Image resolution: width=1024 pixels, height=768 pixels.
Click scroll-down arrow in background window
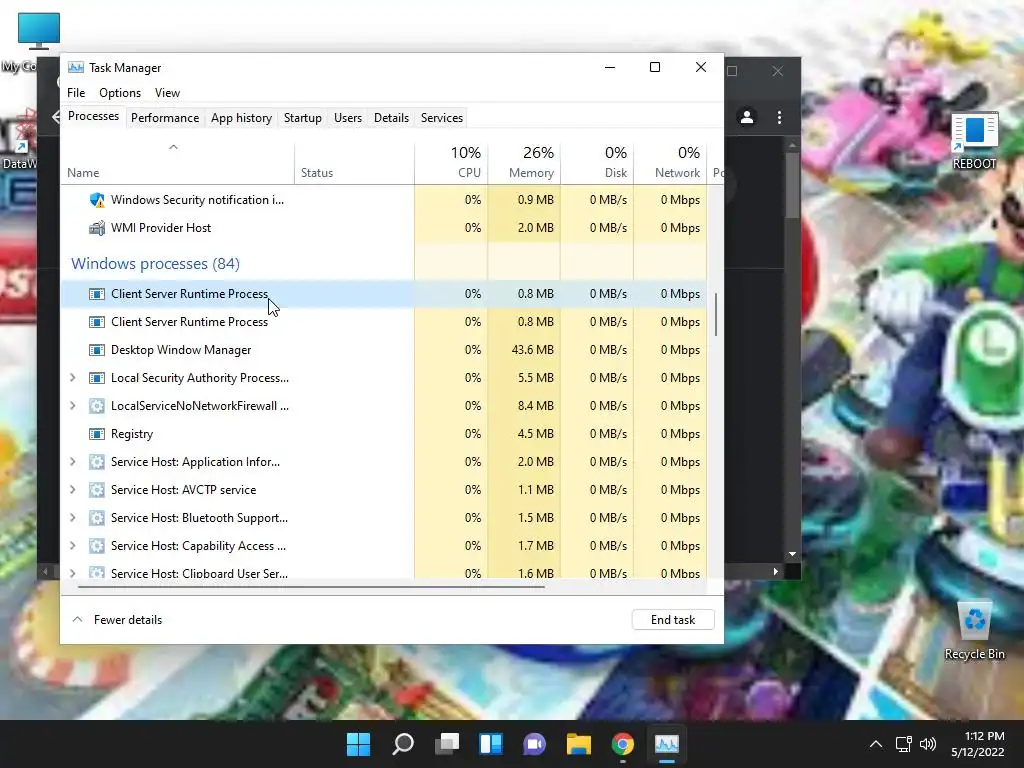pyautogui.click(x=792, y=554)
